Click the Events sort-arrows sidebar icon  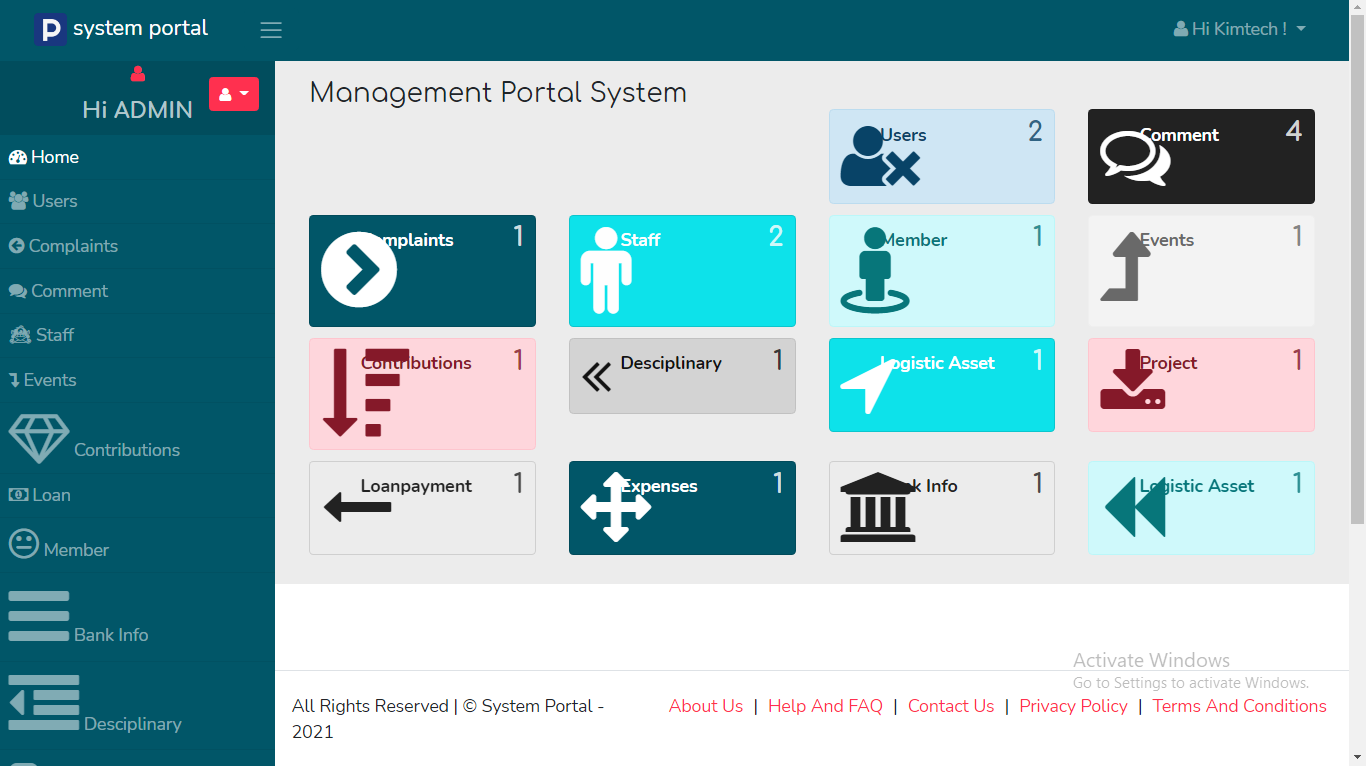(x=15, y=380)
